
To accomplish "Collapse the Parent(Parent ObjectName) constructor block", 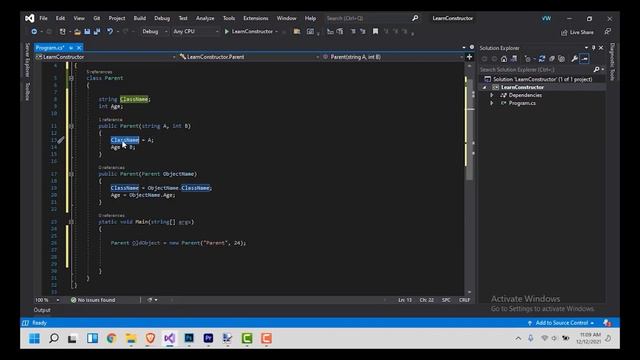I will point(71,174).
